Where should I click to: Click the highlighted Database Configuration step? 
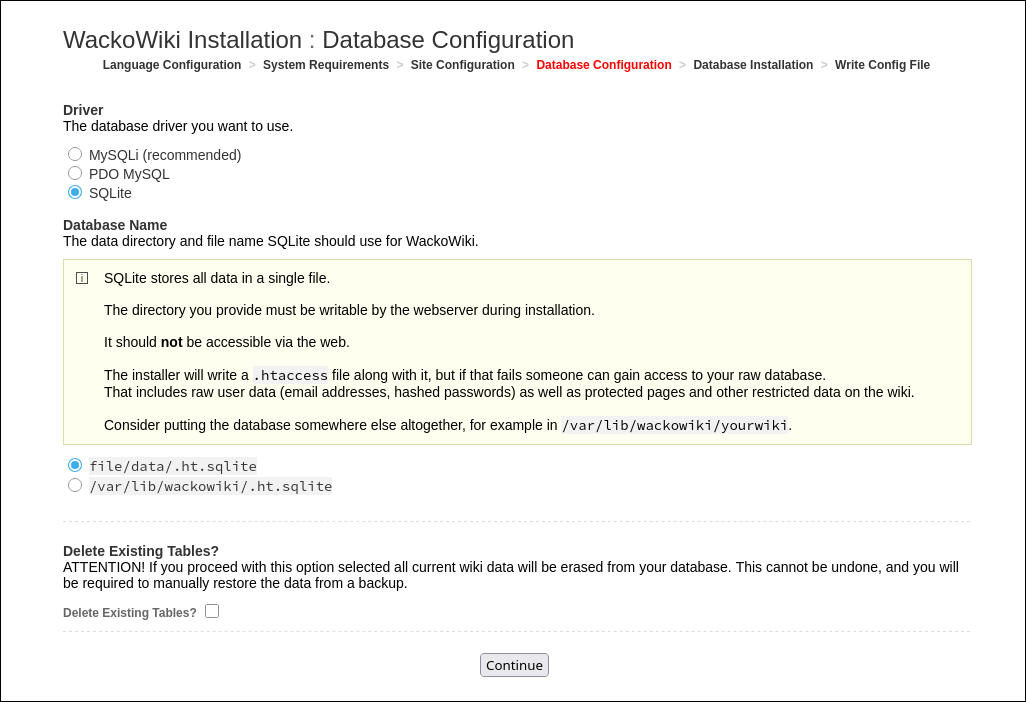click(603, 65)
